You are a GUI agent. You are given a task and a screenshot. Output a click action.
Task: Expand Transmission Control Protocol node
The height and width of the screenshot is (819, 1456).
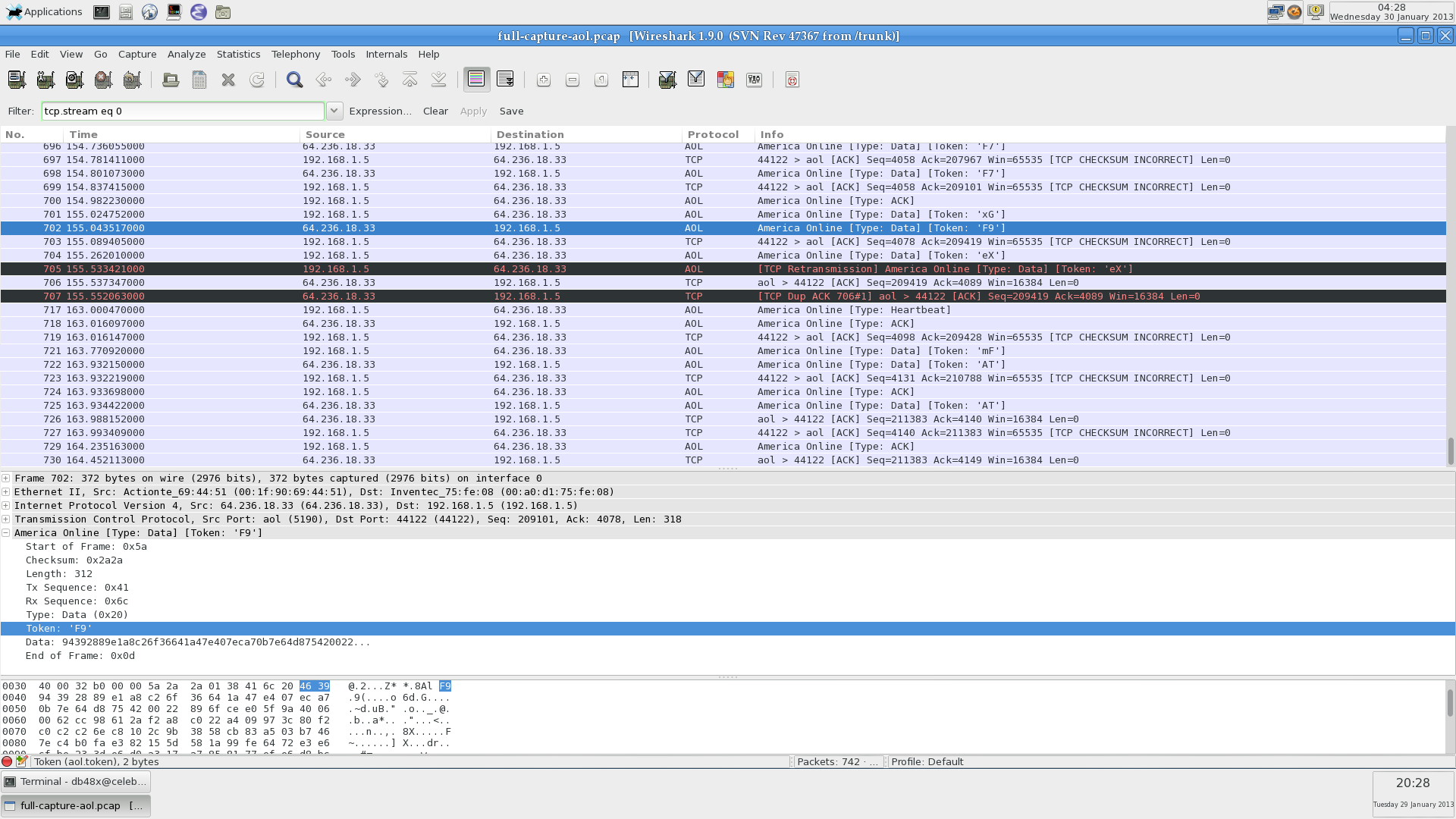[x=6, y=519]
